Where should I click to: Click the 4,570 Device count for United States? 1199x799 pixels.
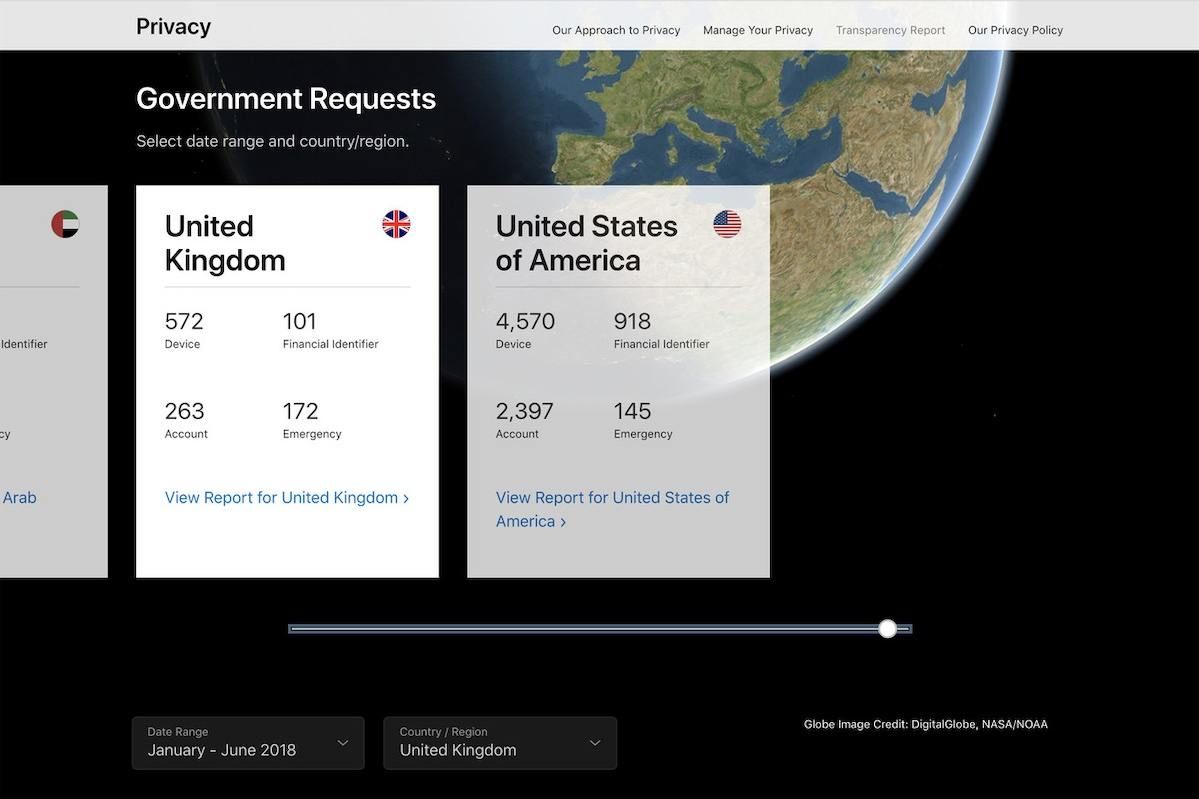click(x=525, y=322)
